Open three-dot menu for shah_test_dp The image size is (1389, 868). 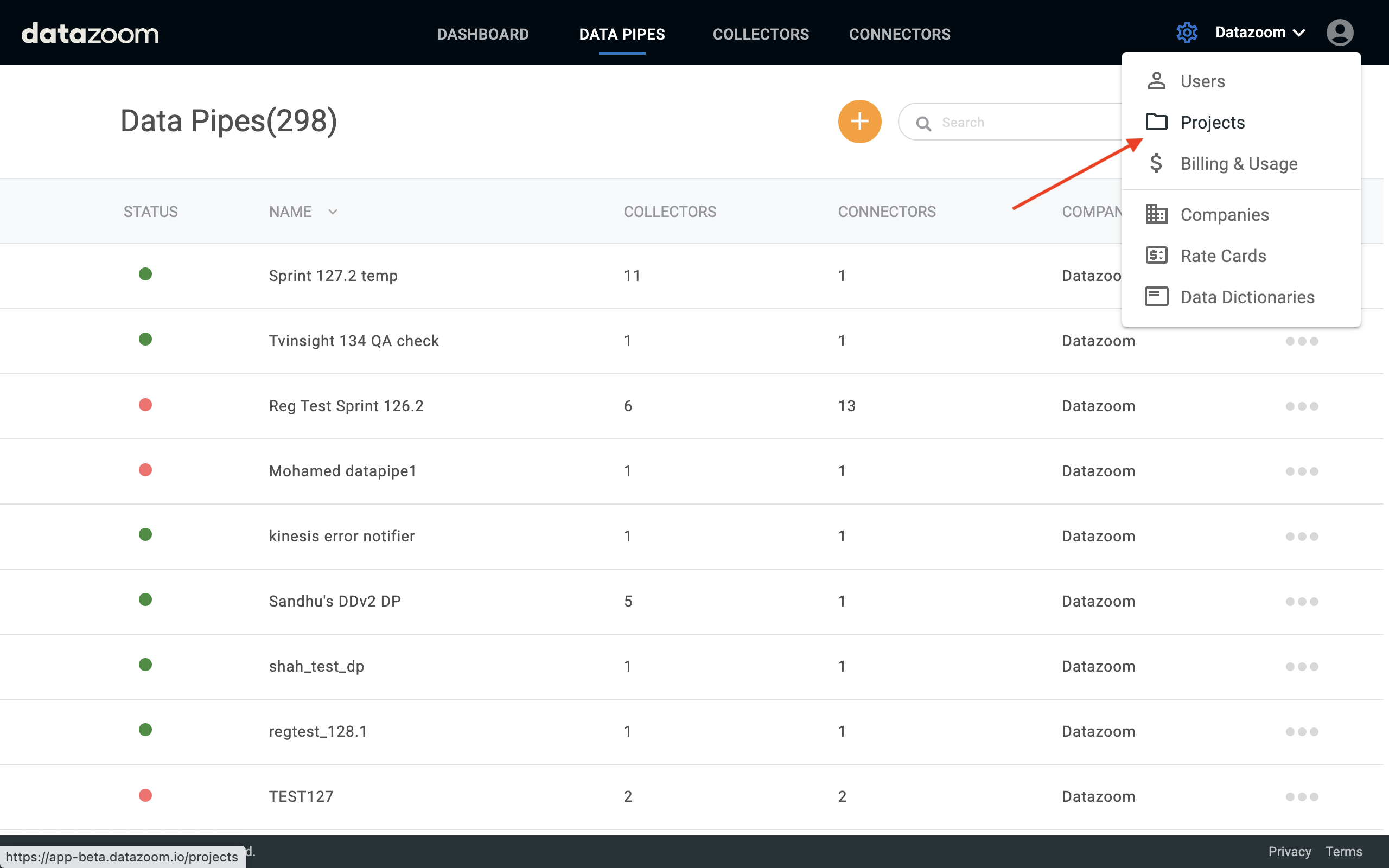pyautogui.click(x=1301, y=667)
